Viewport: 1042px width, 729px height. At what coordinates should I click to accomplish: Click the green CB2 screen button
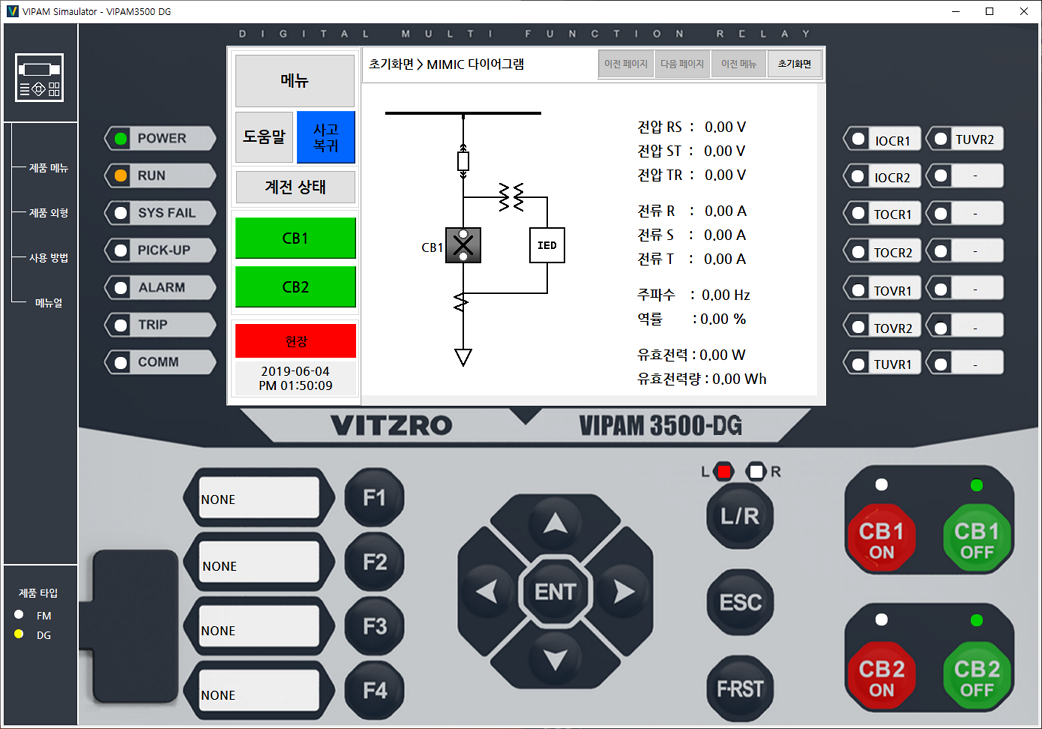click(x=295, y=287)
